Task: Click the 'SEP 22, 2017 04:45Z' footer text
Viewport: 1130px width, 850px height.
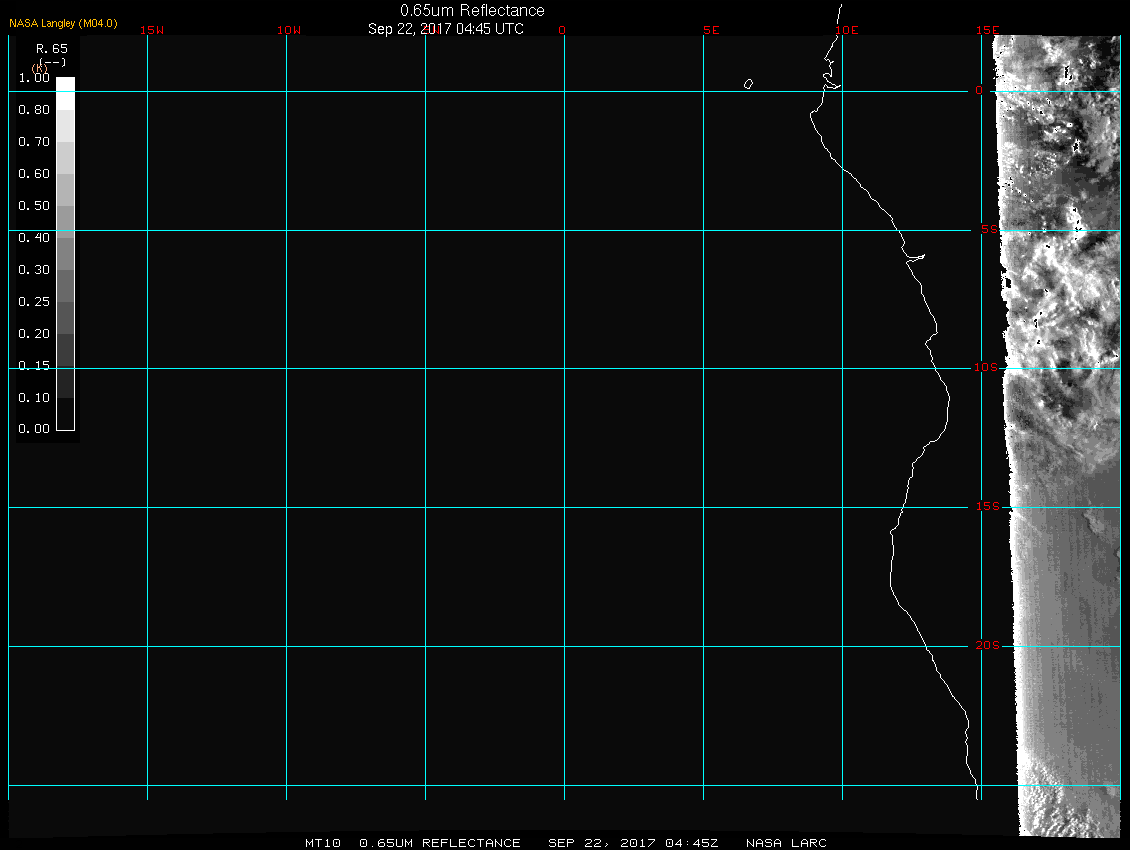Action: pos(633,843)
